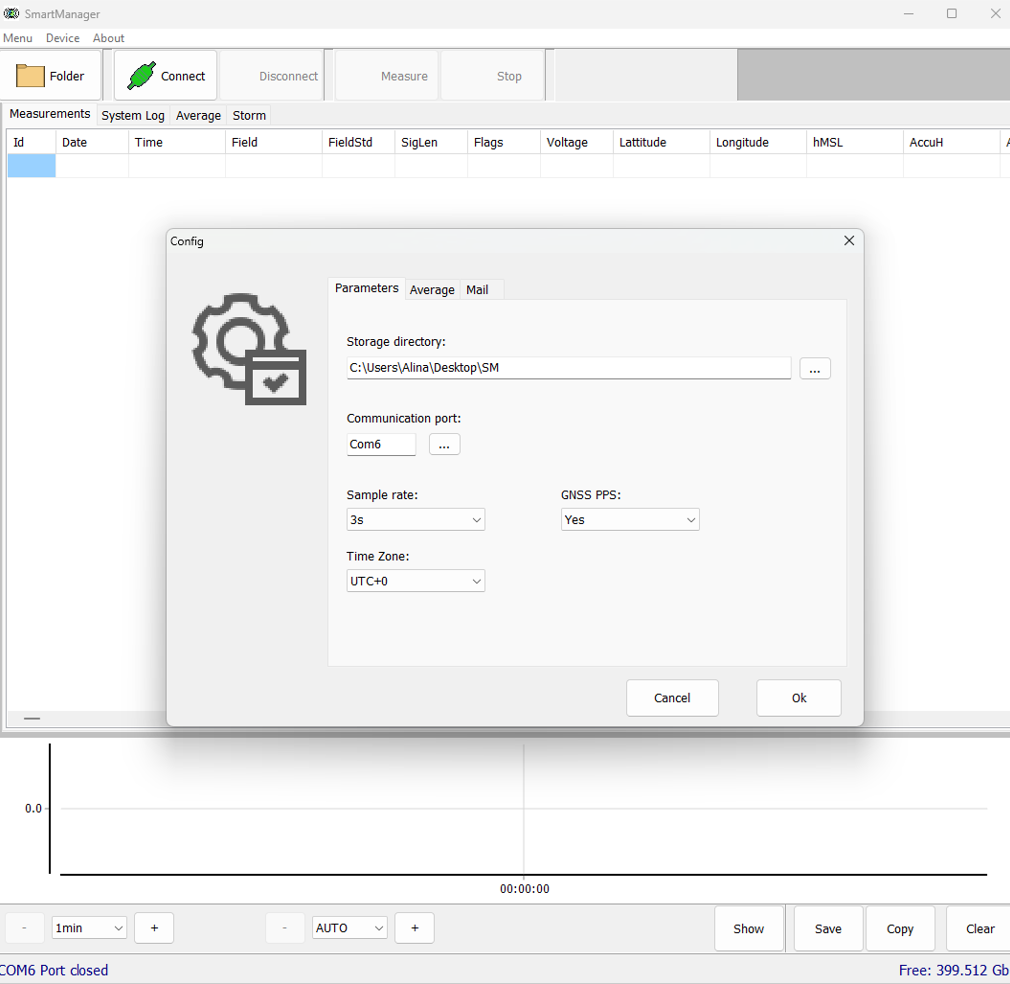
Task: Open the Device menu
Action: 62,38
